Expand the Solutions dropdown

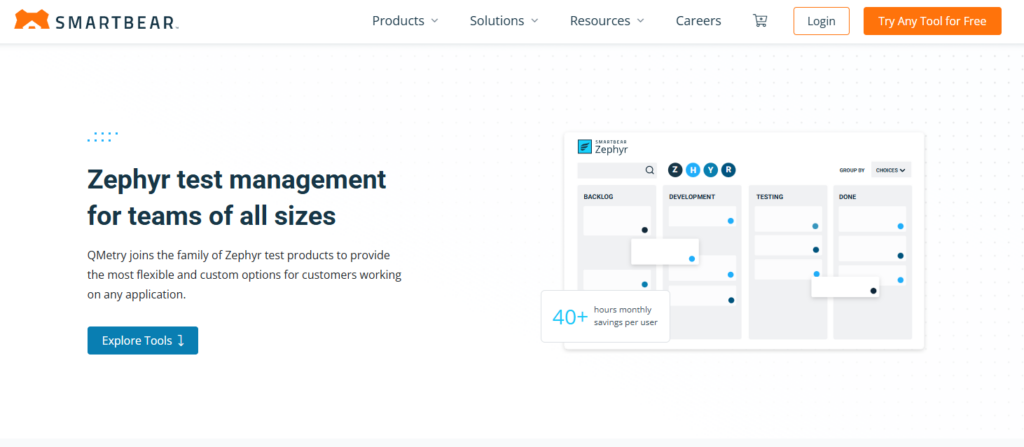(504, 21)
